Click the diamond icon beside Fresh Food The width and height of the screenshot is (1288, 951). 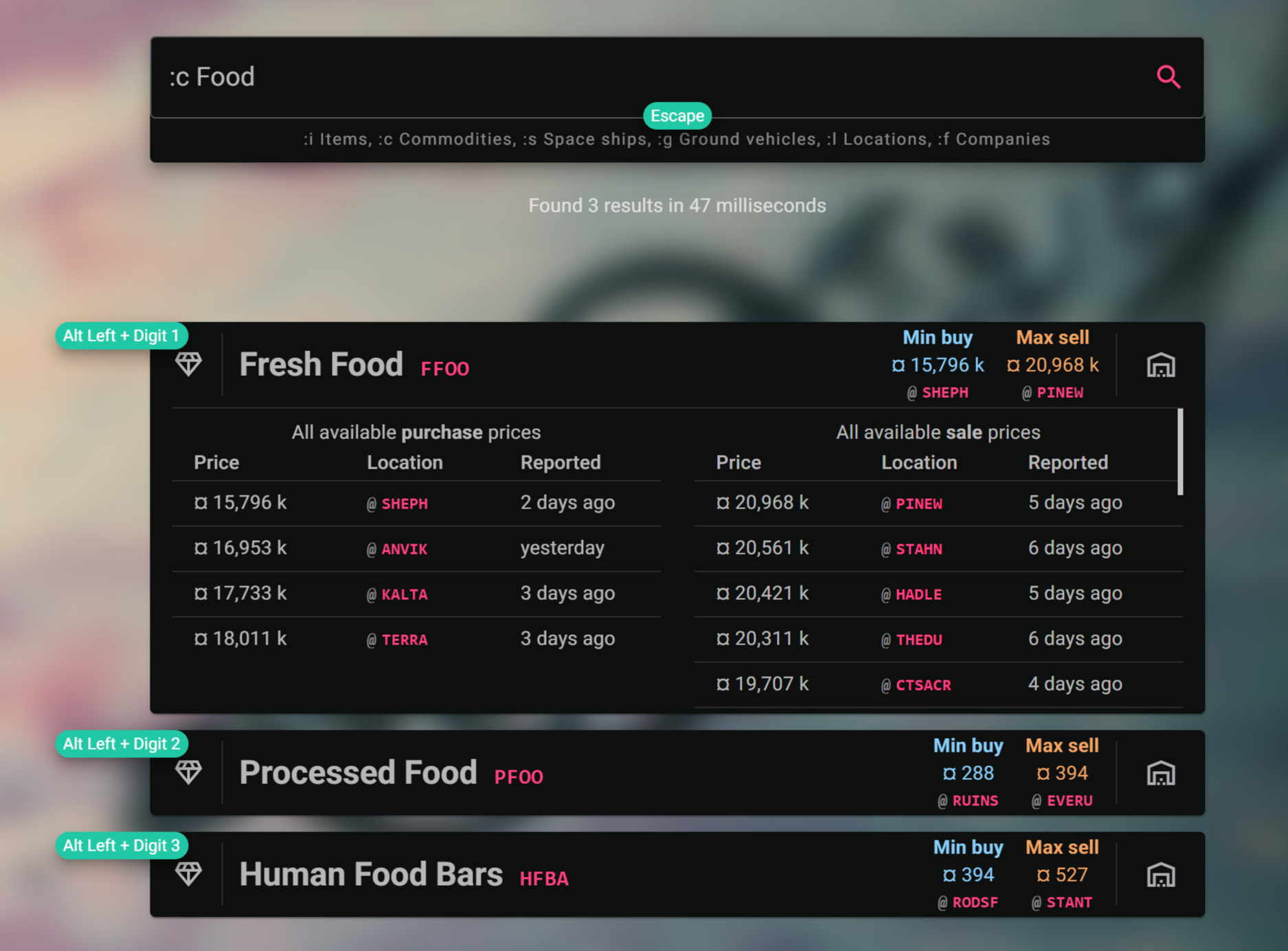click(188, 364)
